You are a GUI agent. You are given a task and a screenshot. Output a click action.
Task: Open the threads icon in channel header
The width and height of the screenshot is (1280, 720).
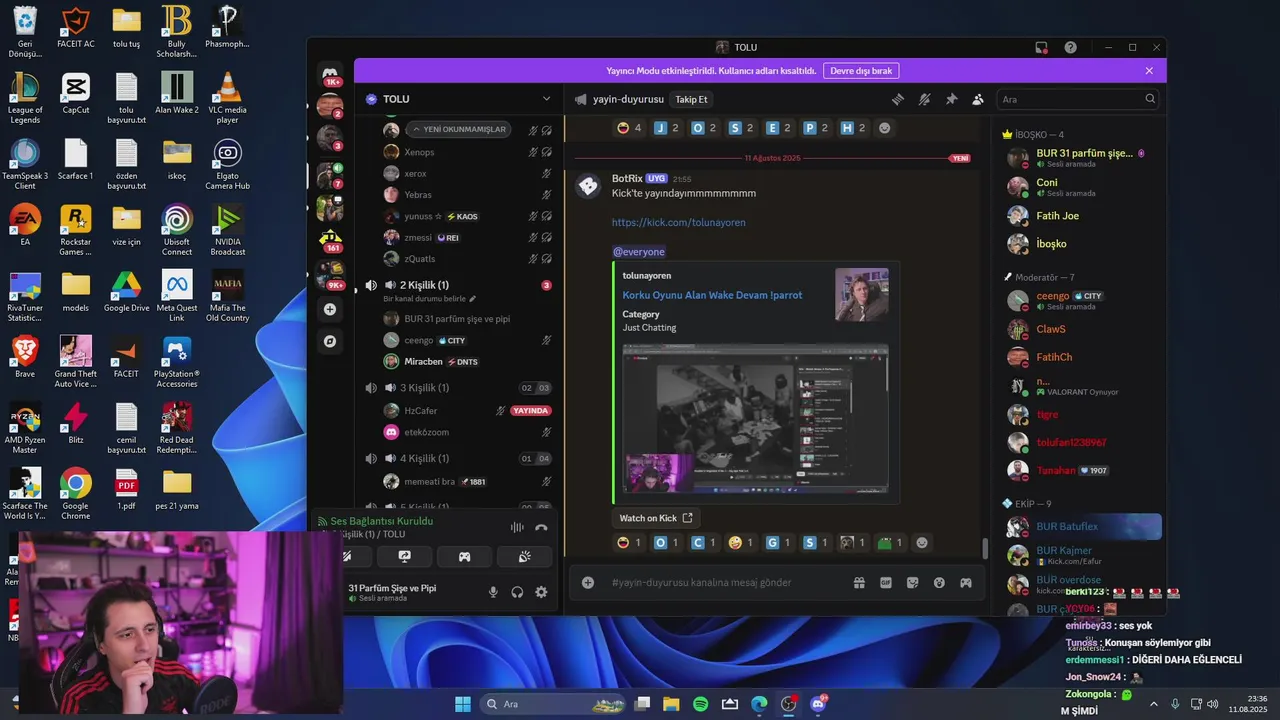pos(898,99)
